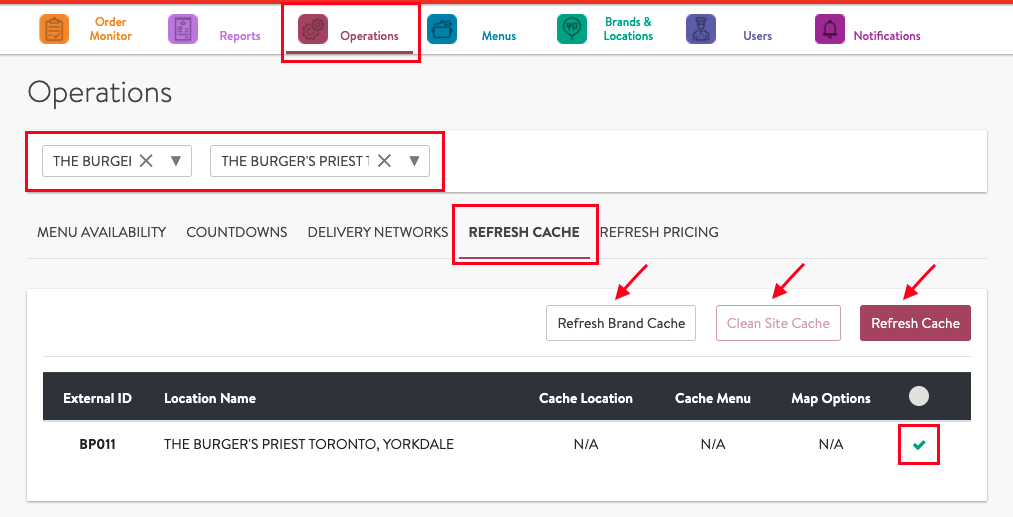Expand the brand dropdown arrow
1013x517 pixels.
pos(175,161)
